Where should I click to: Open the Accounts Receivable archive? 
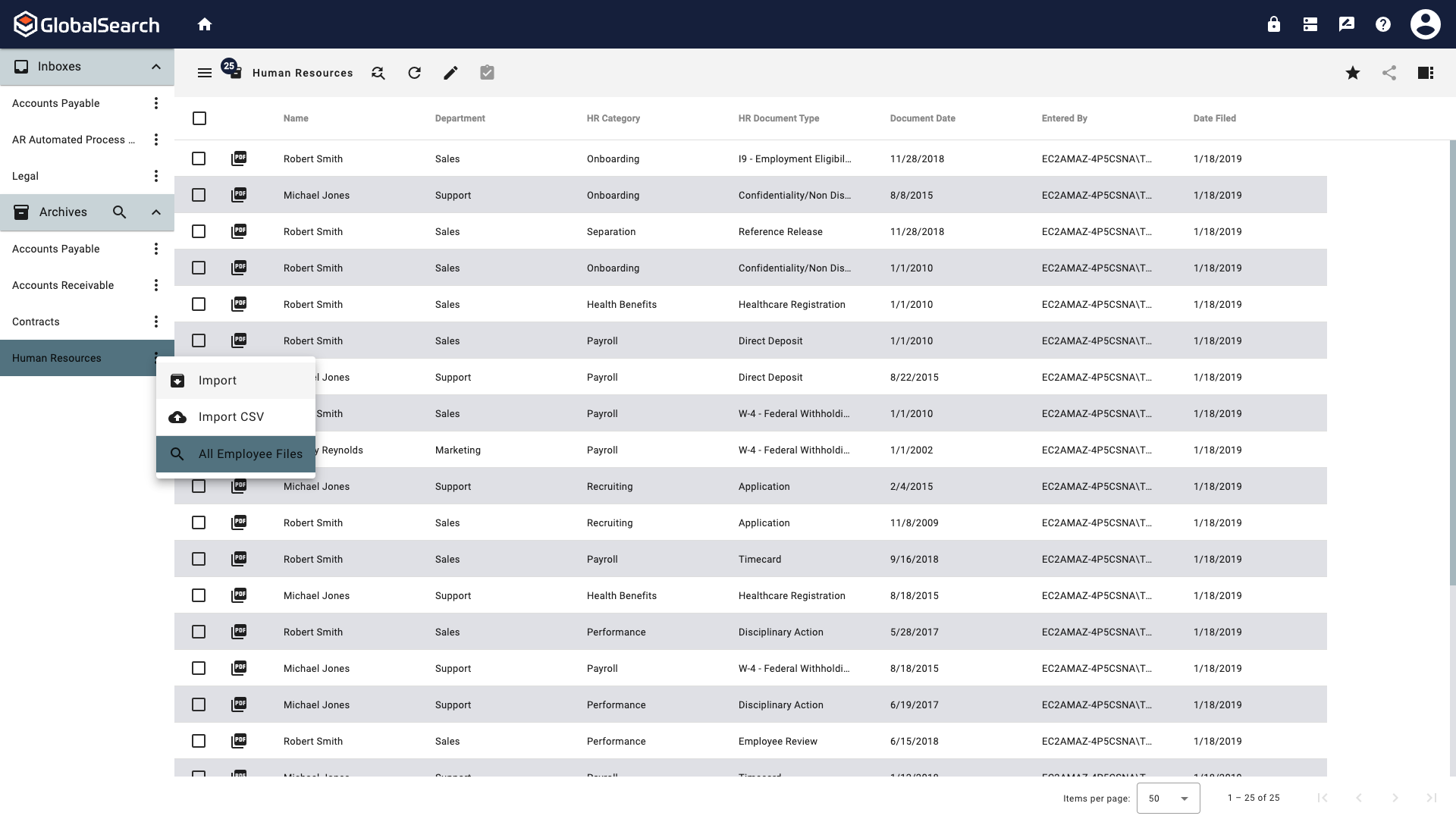pyautogui.click(x=63, y=285)
